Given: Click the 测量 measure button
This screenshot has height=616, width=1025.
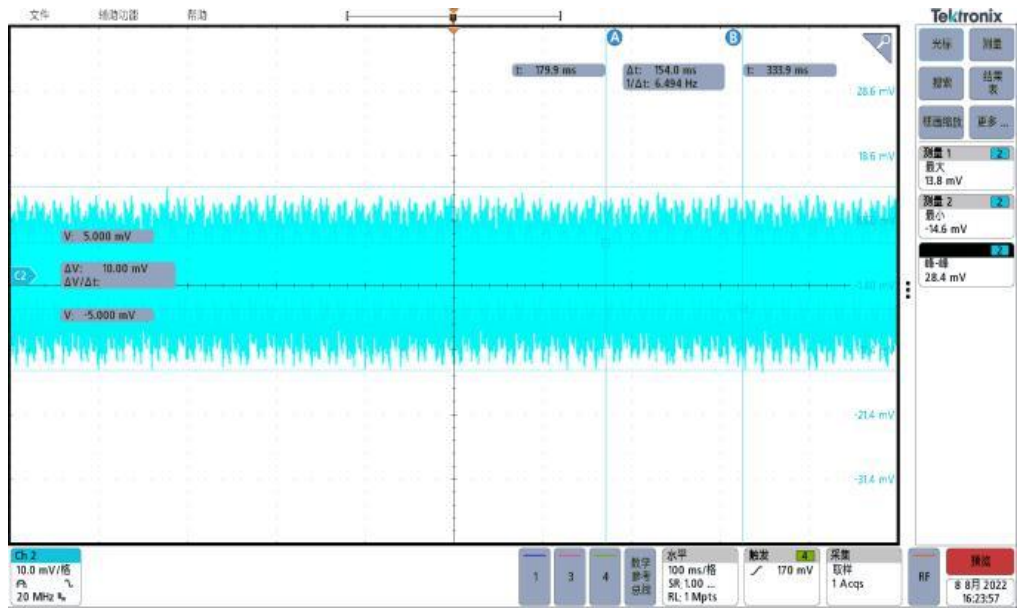Looking at the screenshot, I should click(992, 44).
